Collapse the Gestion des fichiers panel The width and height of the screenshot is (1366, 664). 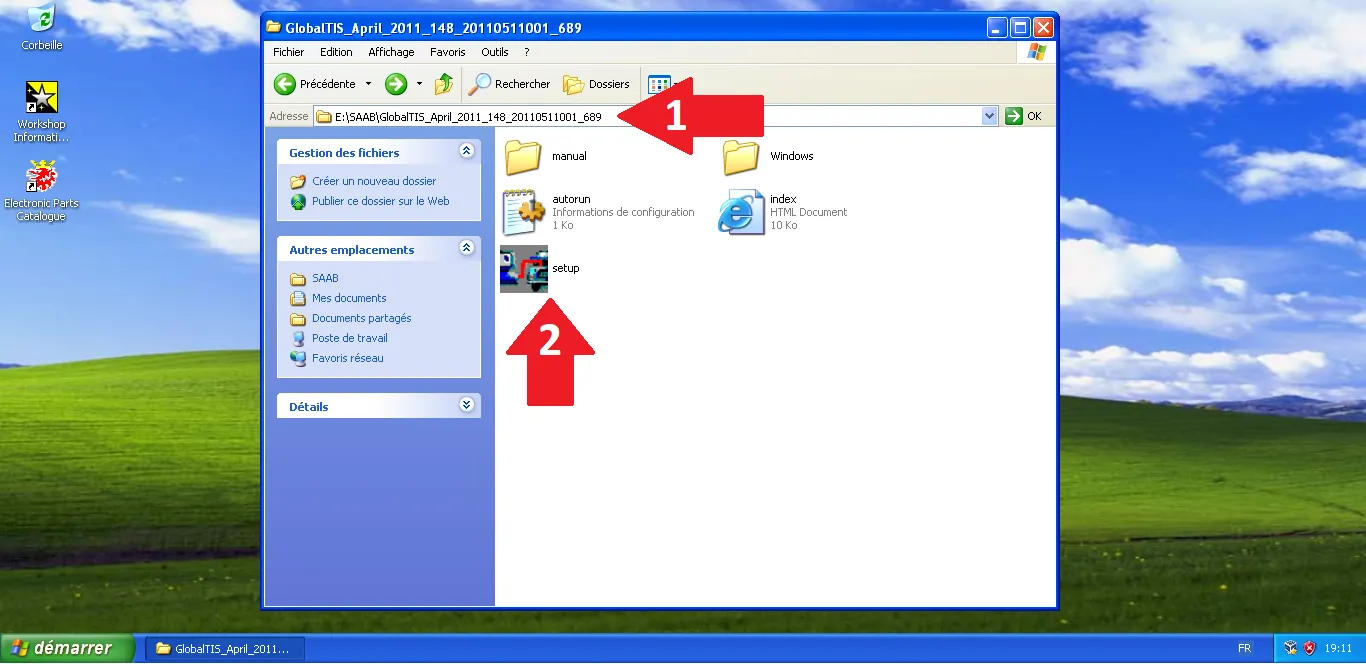pos(466,152)
